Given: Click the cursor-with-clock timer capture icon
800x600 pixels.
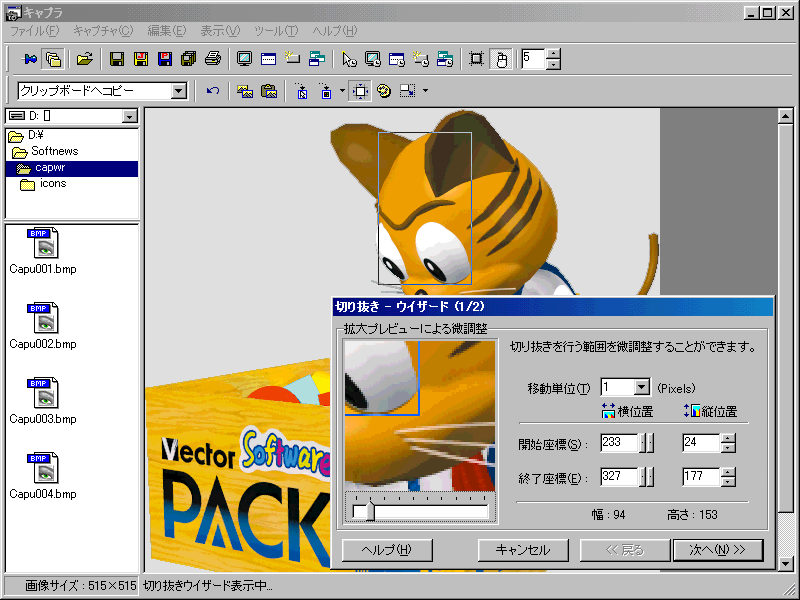Looking at the screenshot, I should pyautogui.click(x=349, y=59).
